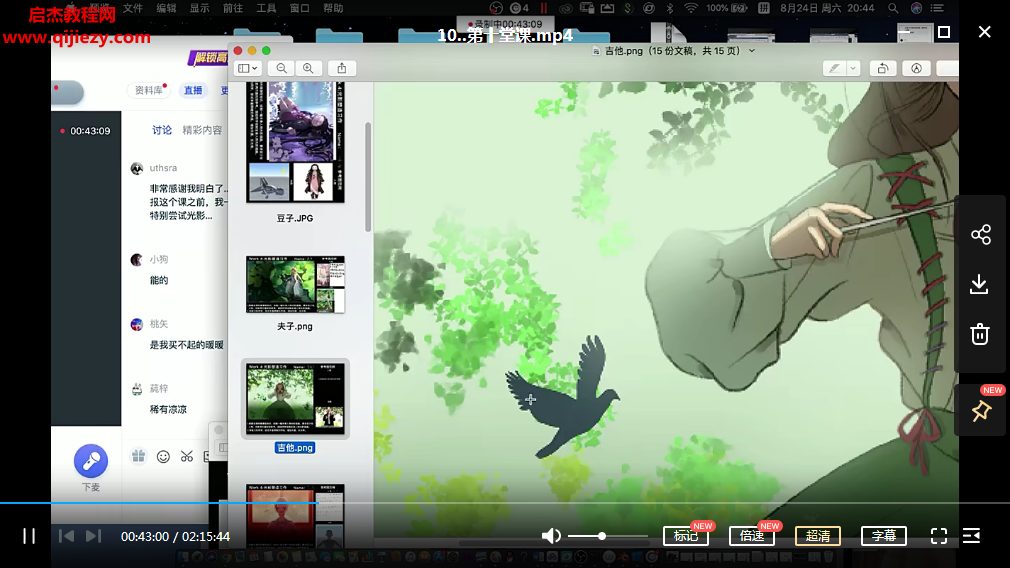Skip to the previous video
This screenshot has height=568, width=1010.
pyautogui.click(x=66, y=536)
